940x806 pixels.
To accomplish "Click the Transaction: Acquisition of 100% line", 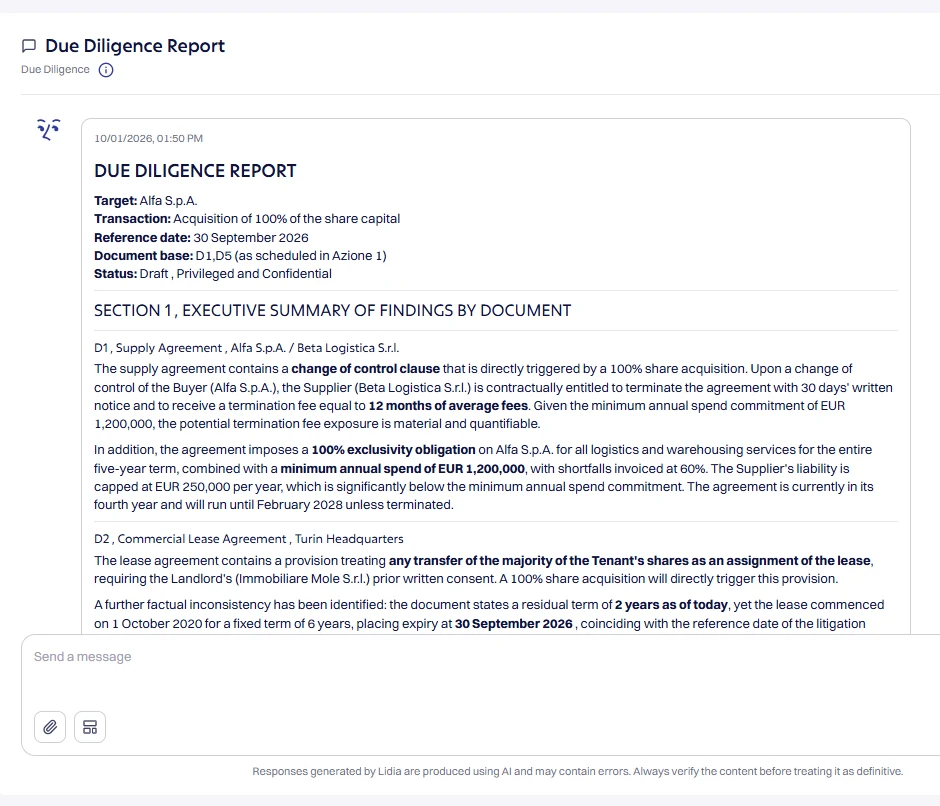I will coord(247,219).
